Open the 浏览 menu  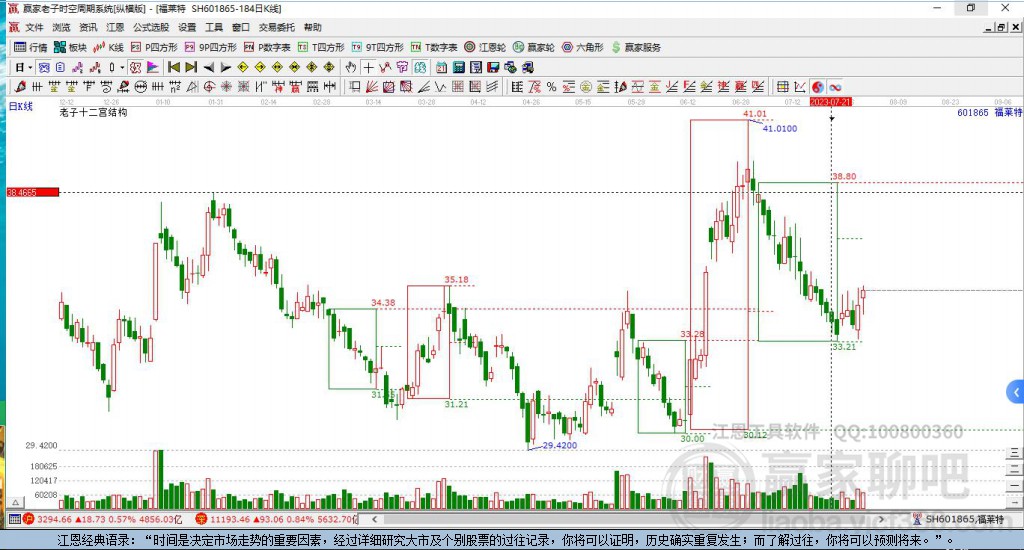tap(61, 27)
